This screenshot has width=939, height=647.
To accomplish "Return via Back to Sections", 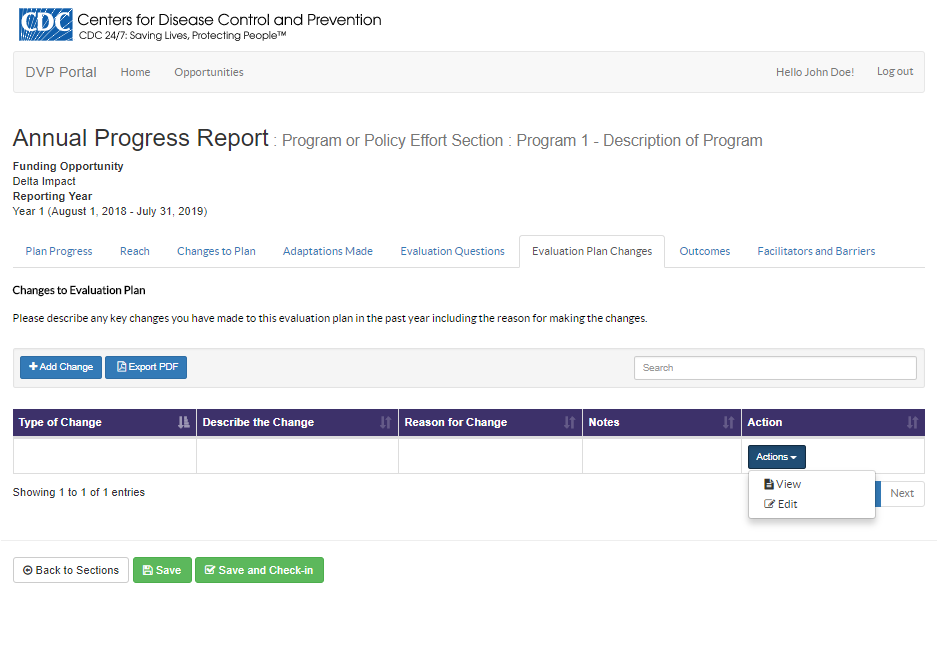I will point(71,570).
